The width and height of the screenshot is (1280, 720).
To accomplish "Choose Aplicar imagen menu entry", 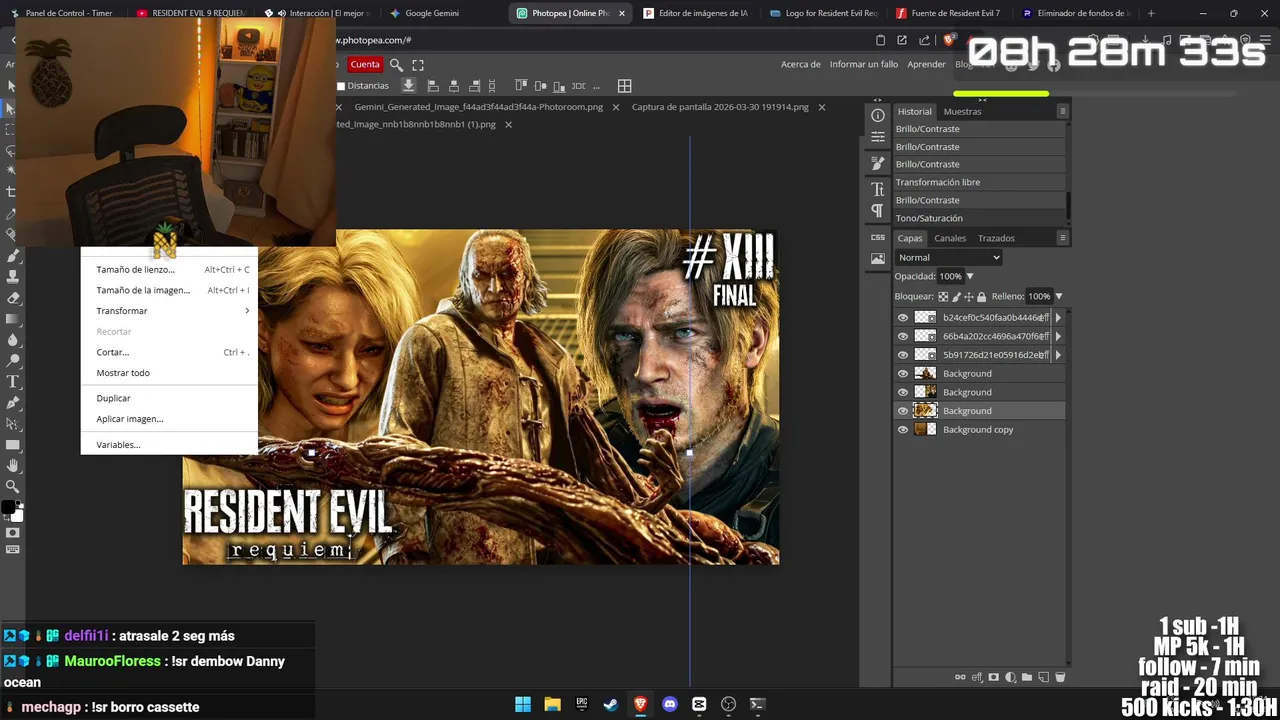I will coord(169,419).
